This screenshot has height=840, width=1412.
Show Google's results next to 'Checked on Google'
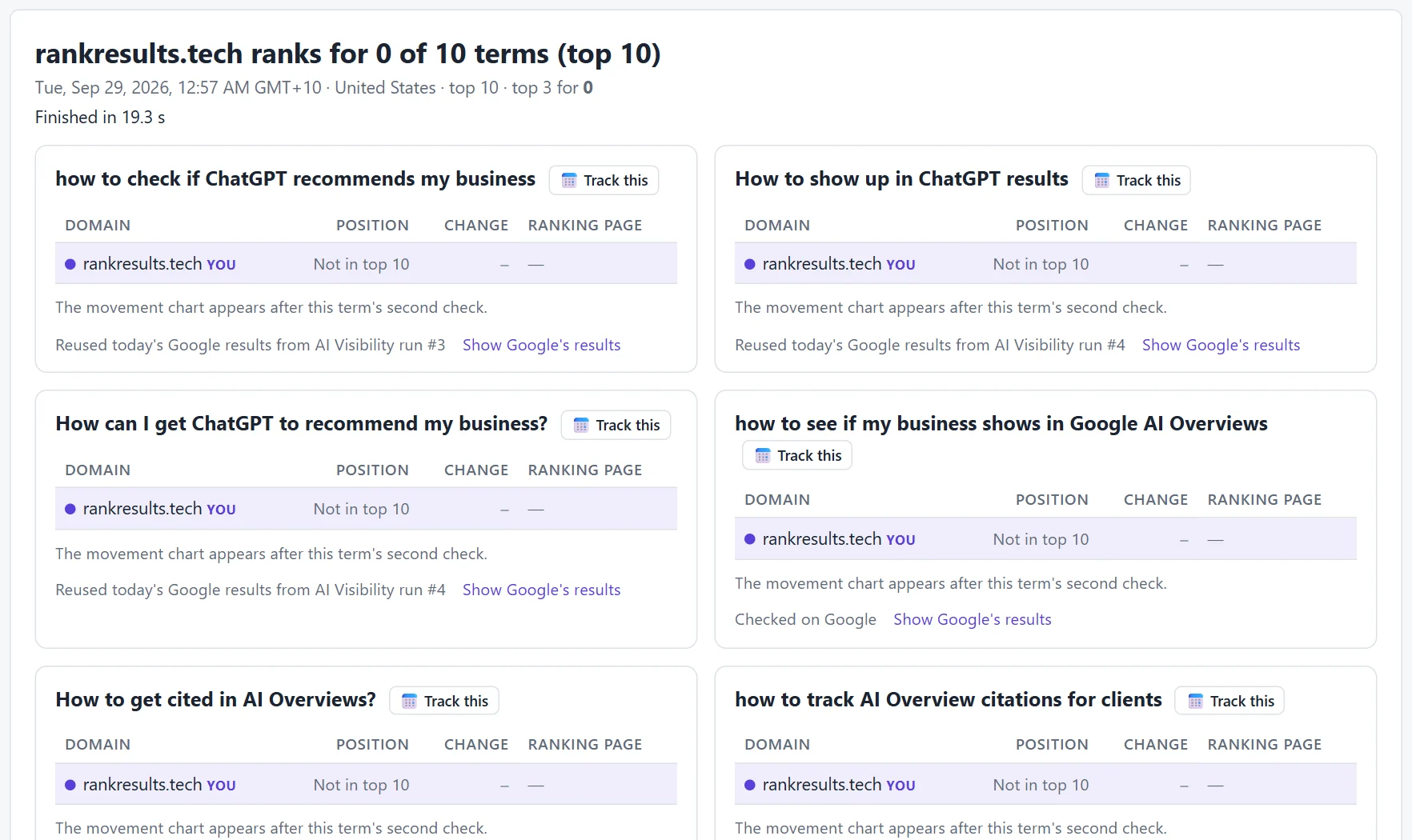973,619
